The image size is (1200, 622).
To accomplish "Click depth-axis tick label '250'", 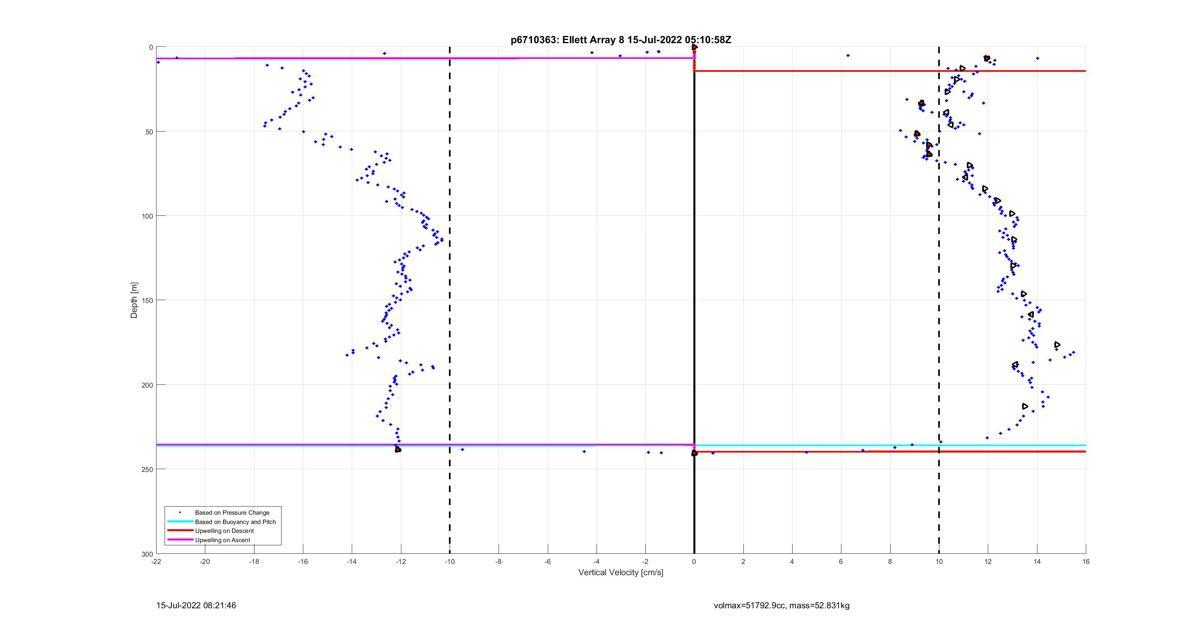I will tap(147, 469).
